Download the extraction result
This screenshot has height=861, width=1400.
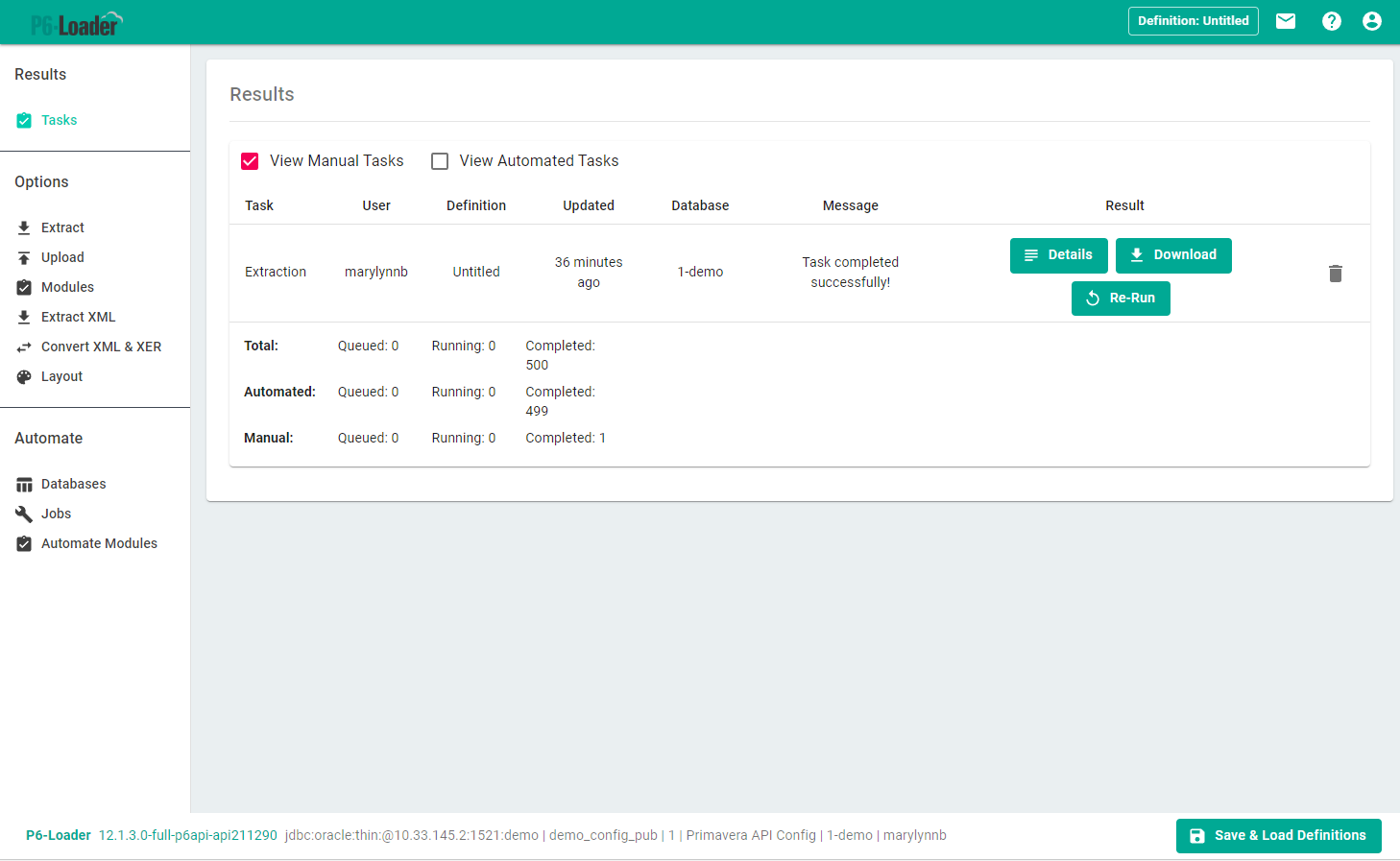(x=1172, y=255)
